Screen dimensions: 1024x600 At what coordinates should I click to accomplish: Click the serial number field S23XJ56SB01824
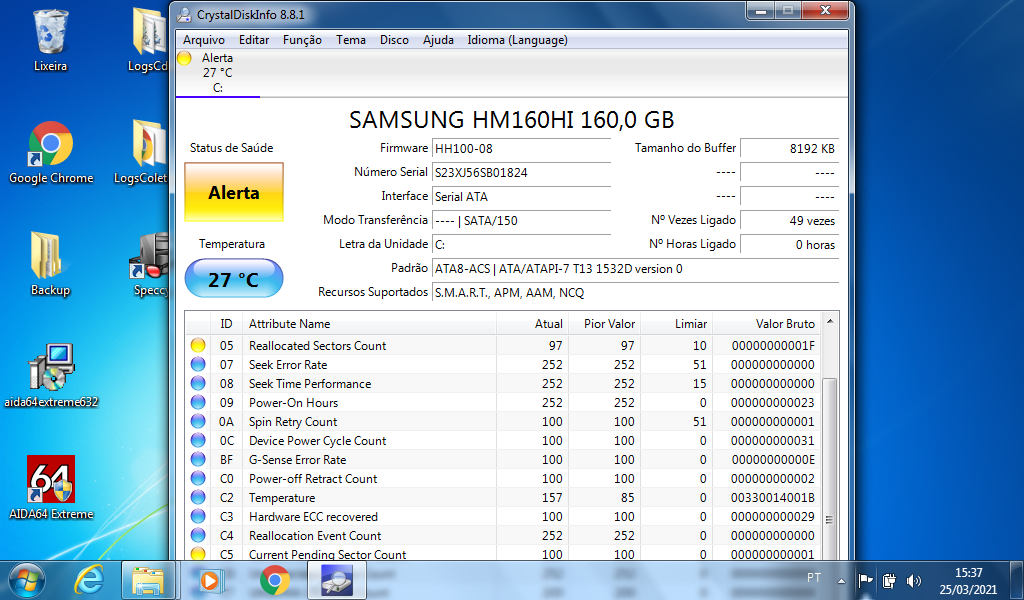click(522, 173)
